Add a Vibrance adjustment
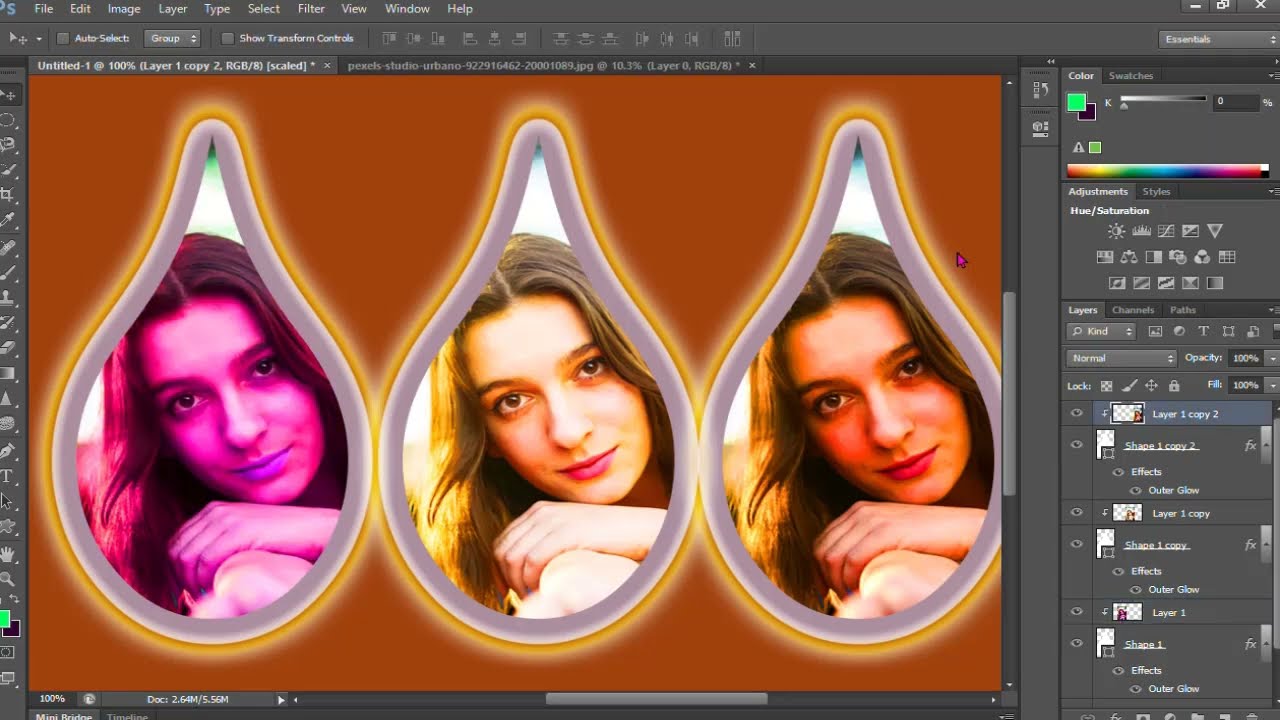 [x=1215, y=231]
